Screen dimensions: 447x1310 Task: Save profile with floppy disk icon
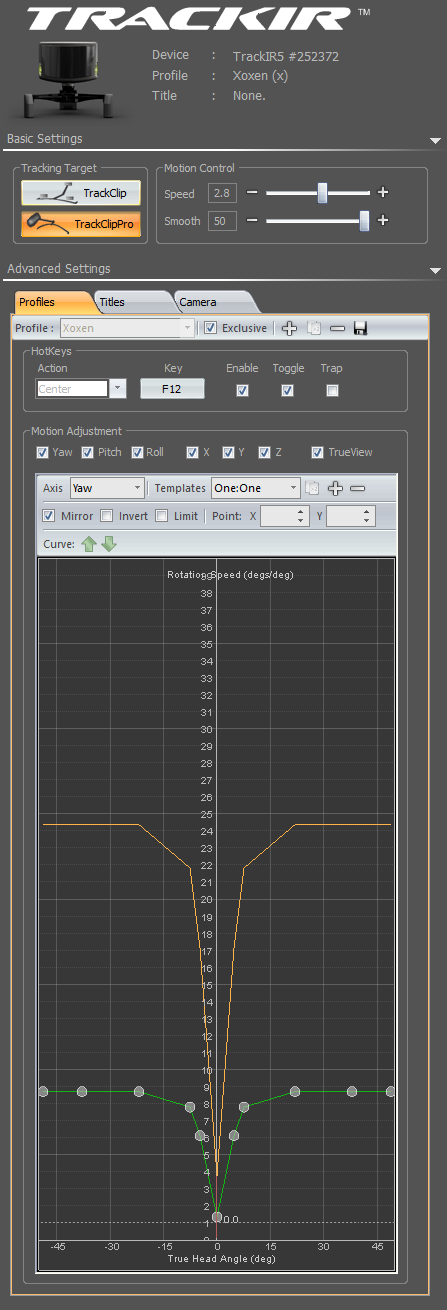coord(360,328)
